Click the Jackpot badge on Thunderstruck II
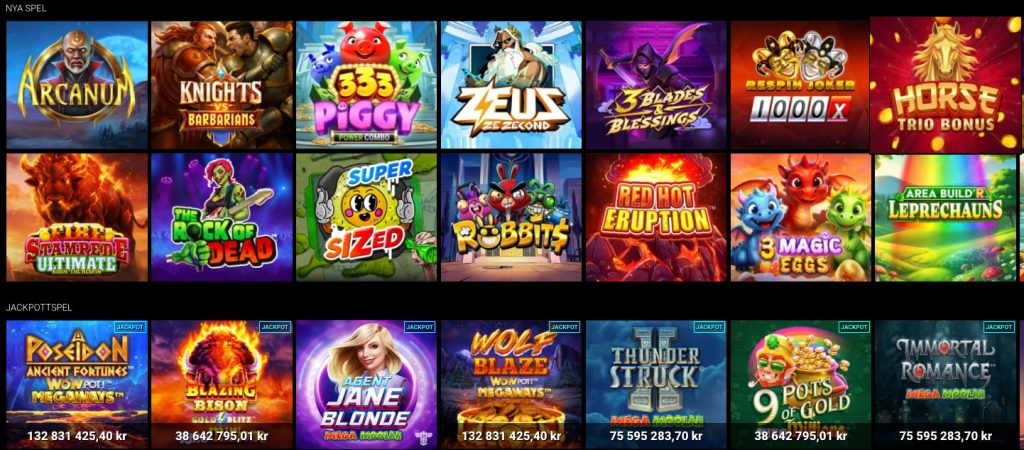Image resolution: width=1024 pixels, height=450 pixels. 709,327
